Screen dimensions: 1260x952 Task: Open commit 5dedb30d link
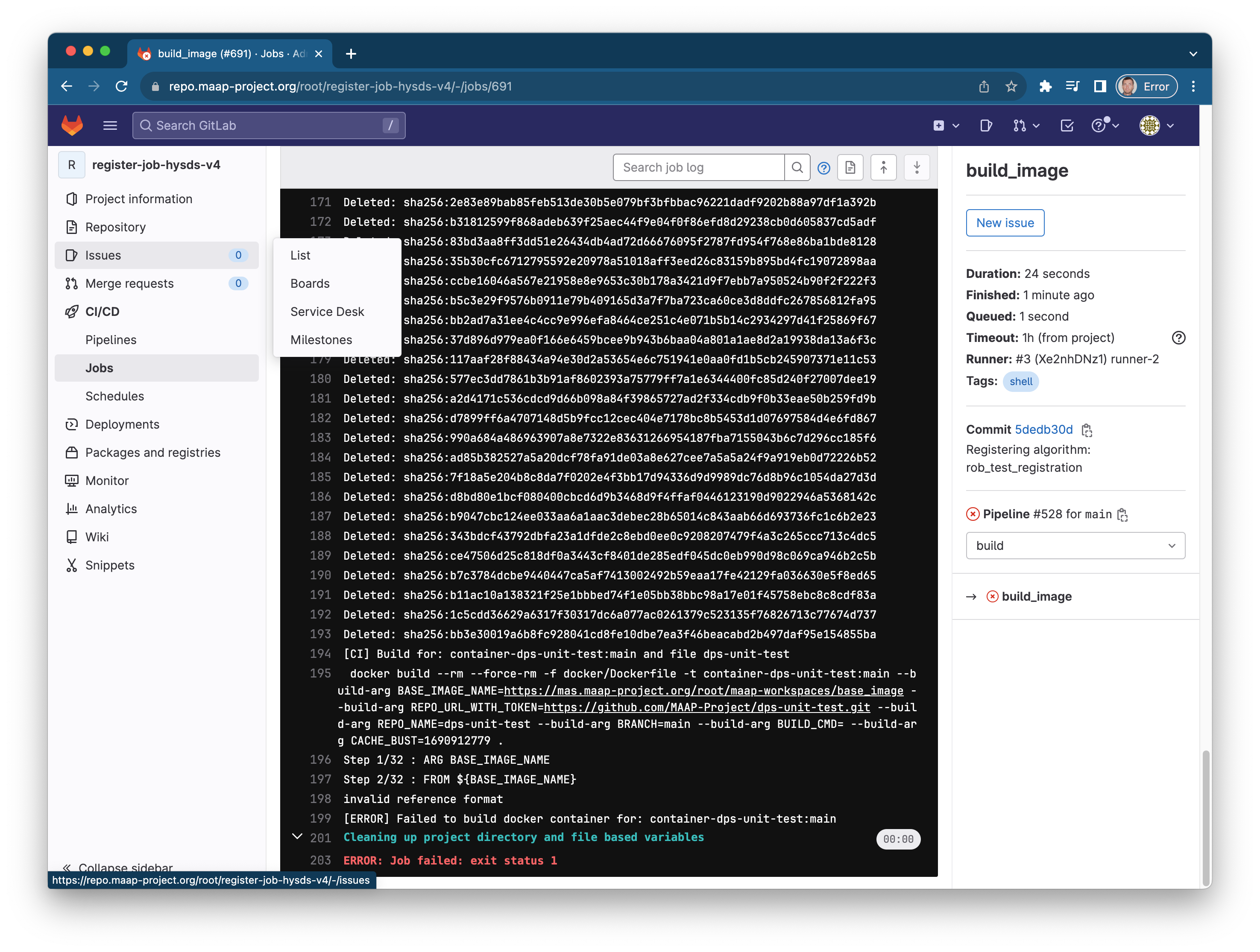[x=1043, y=429]
